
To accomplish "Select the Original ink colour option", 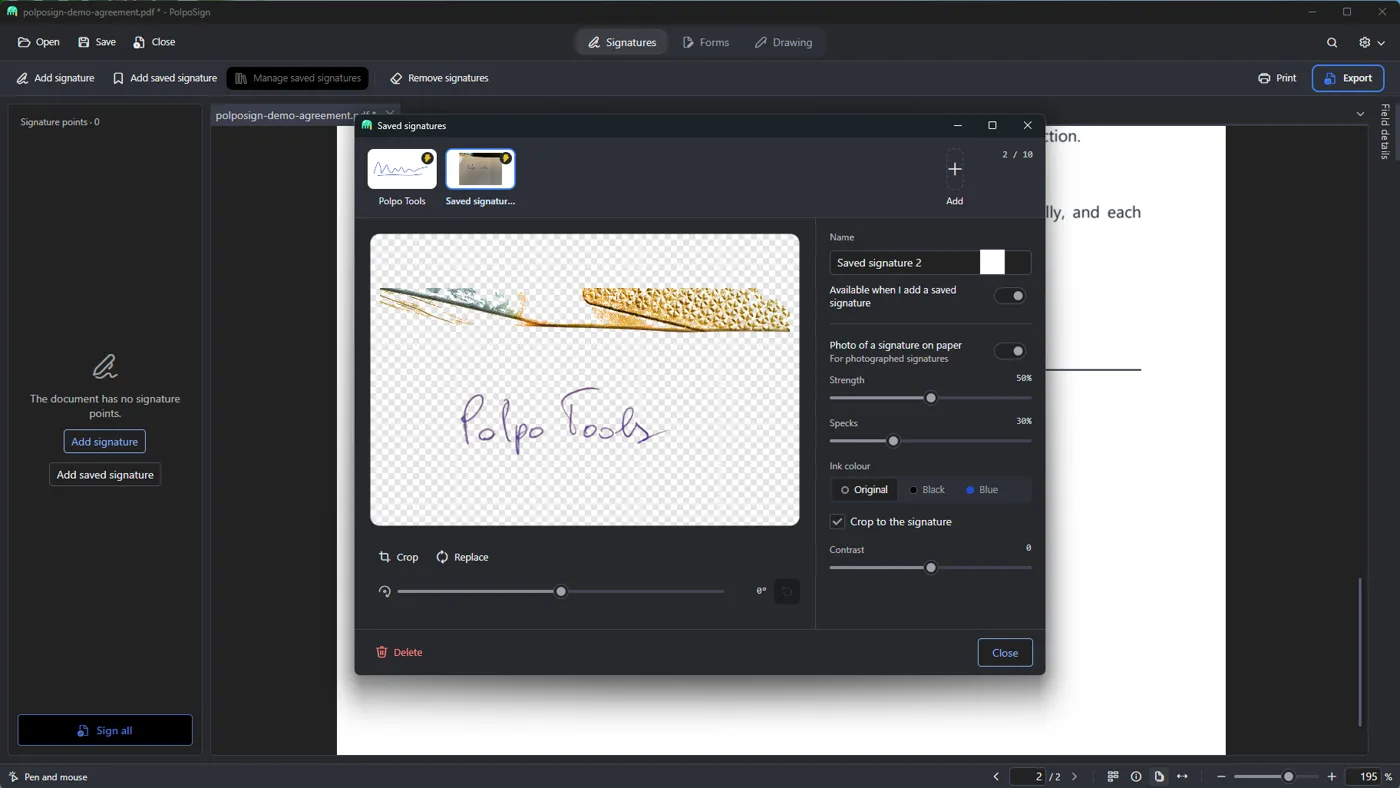I will coord(864,490).
